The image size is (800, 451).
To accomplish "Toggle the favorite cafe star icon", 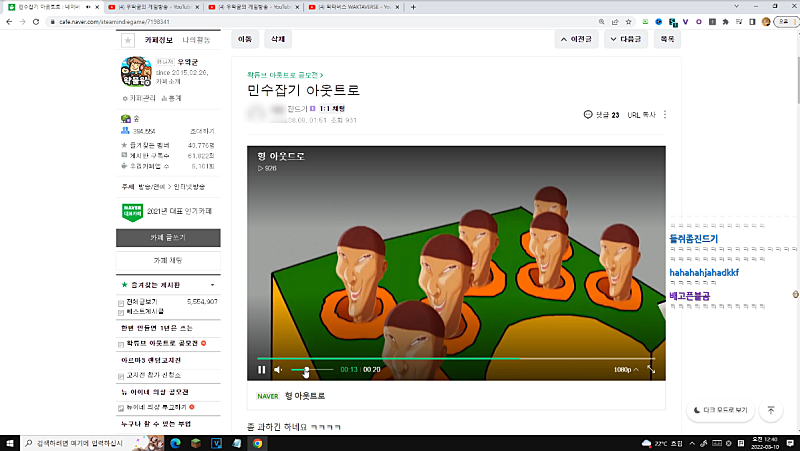I will (128, 40).
